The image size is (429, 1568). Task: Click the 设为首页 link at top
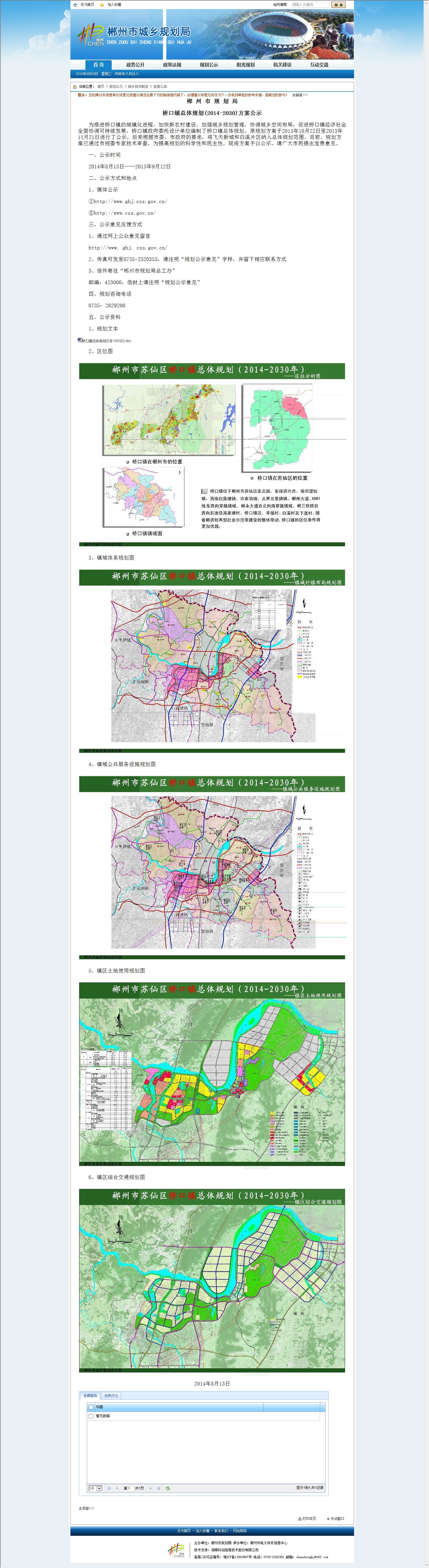pyautogui.click(x=87, y=4)
